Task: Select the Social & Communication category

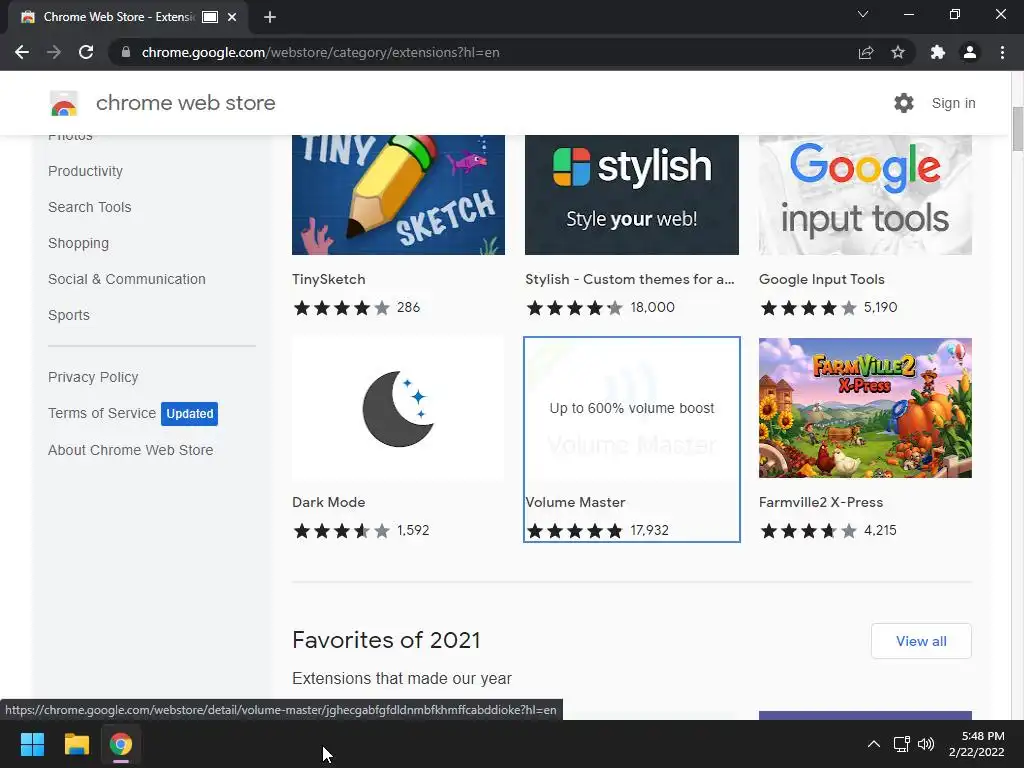Action: pos(127,279)
